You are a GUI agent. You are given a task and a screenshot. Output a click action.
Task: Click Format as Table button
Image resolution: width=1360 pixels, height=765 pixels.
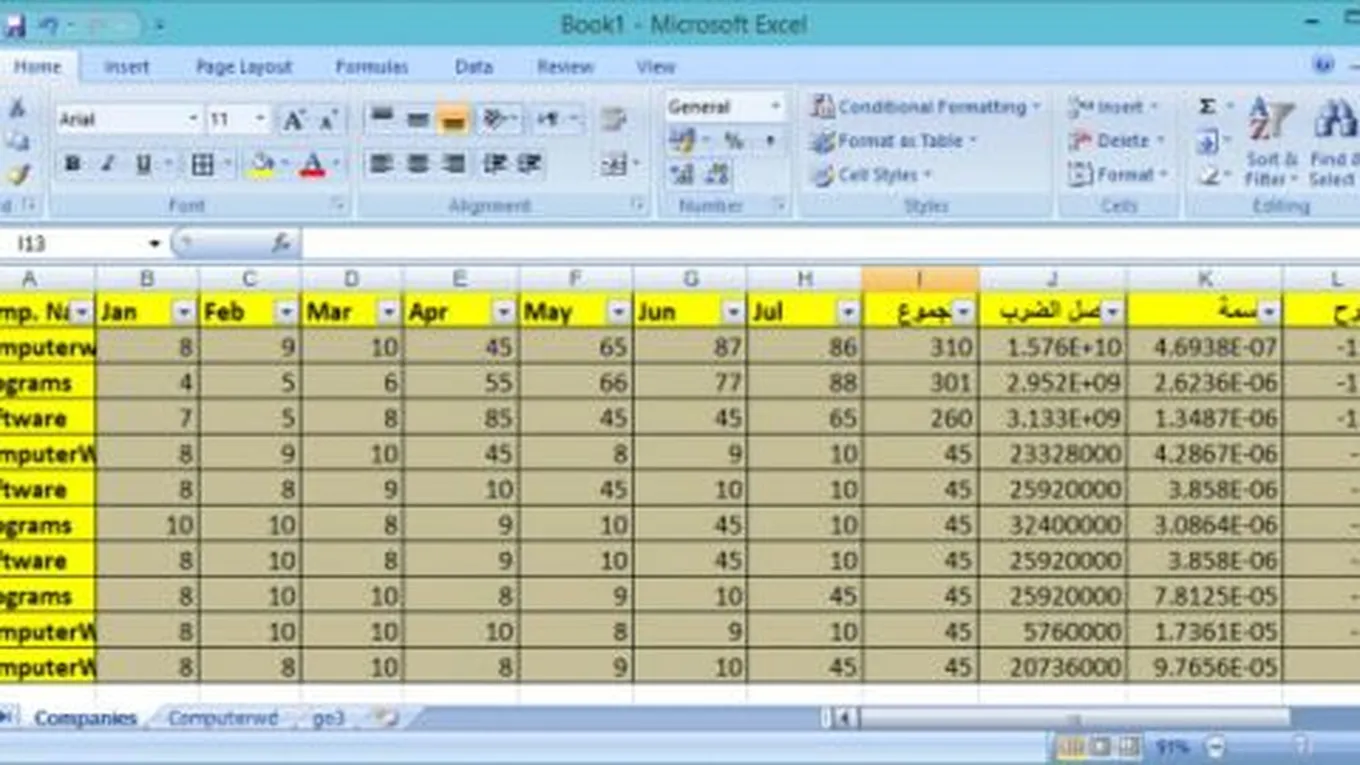pos(895,141)
